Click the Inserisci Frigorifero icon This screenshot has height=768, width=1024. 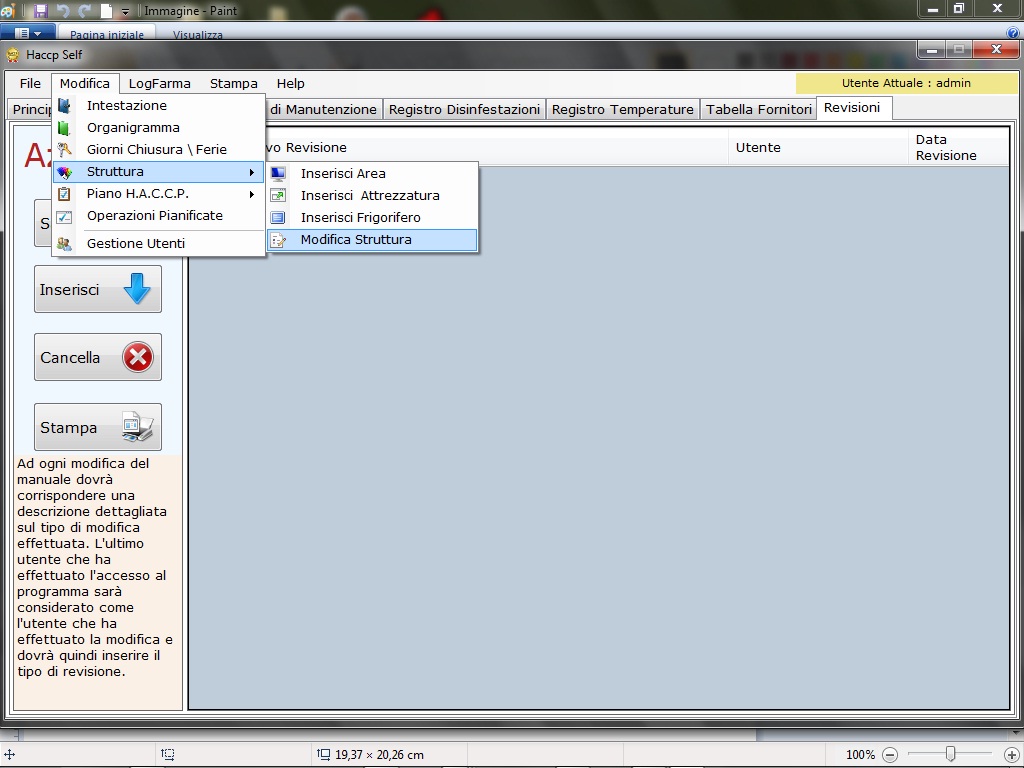pos(278,218)
